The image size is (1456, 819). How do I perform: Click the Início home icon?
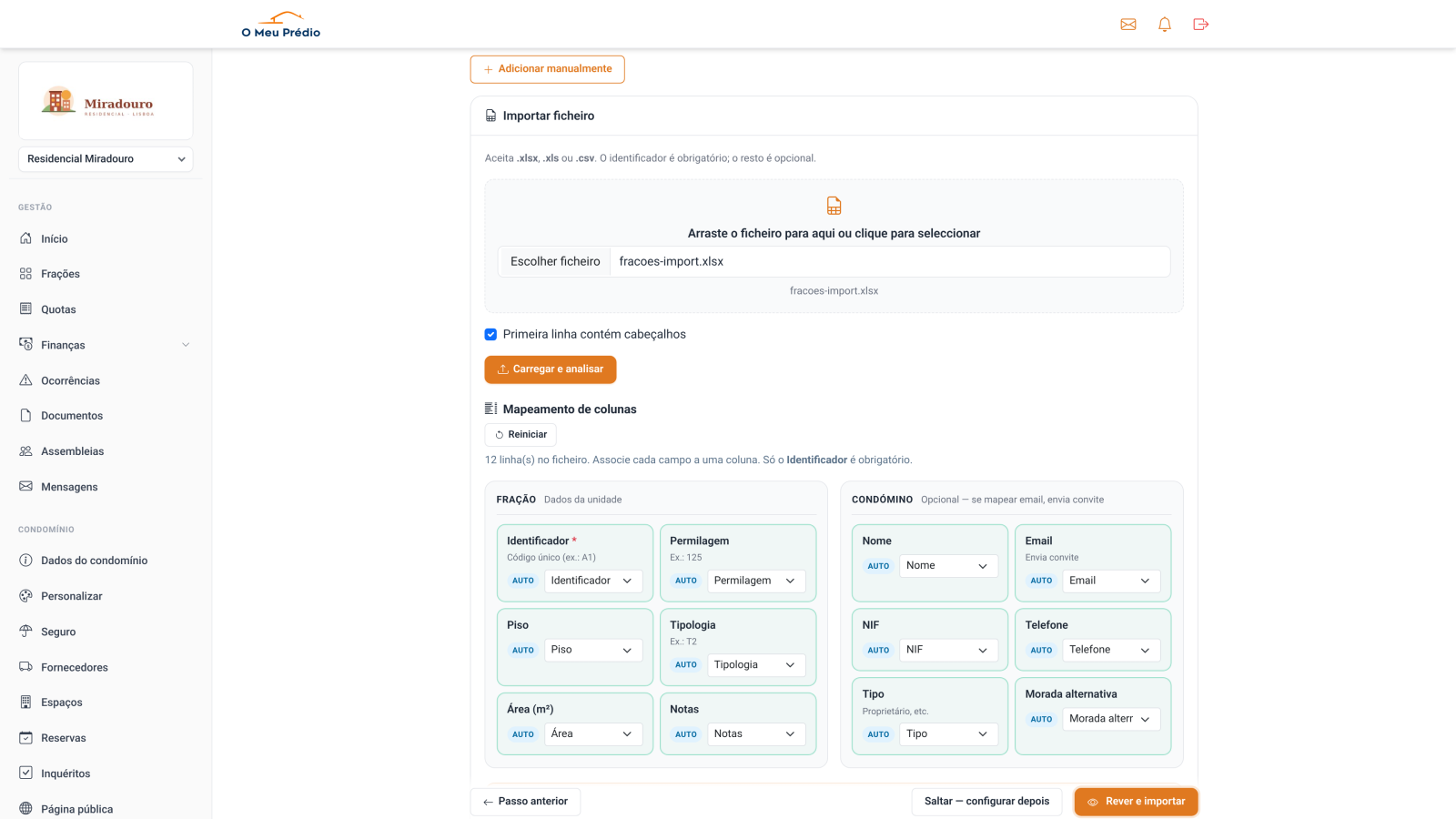[25, 238]
